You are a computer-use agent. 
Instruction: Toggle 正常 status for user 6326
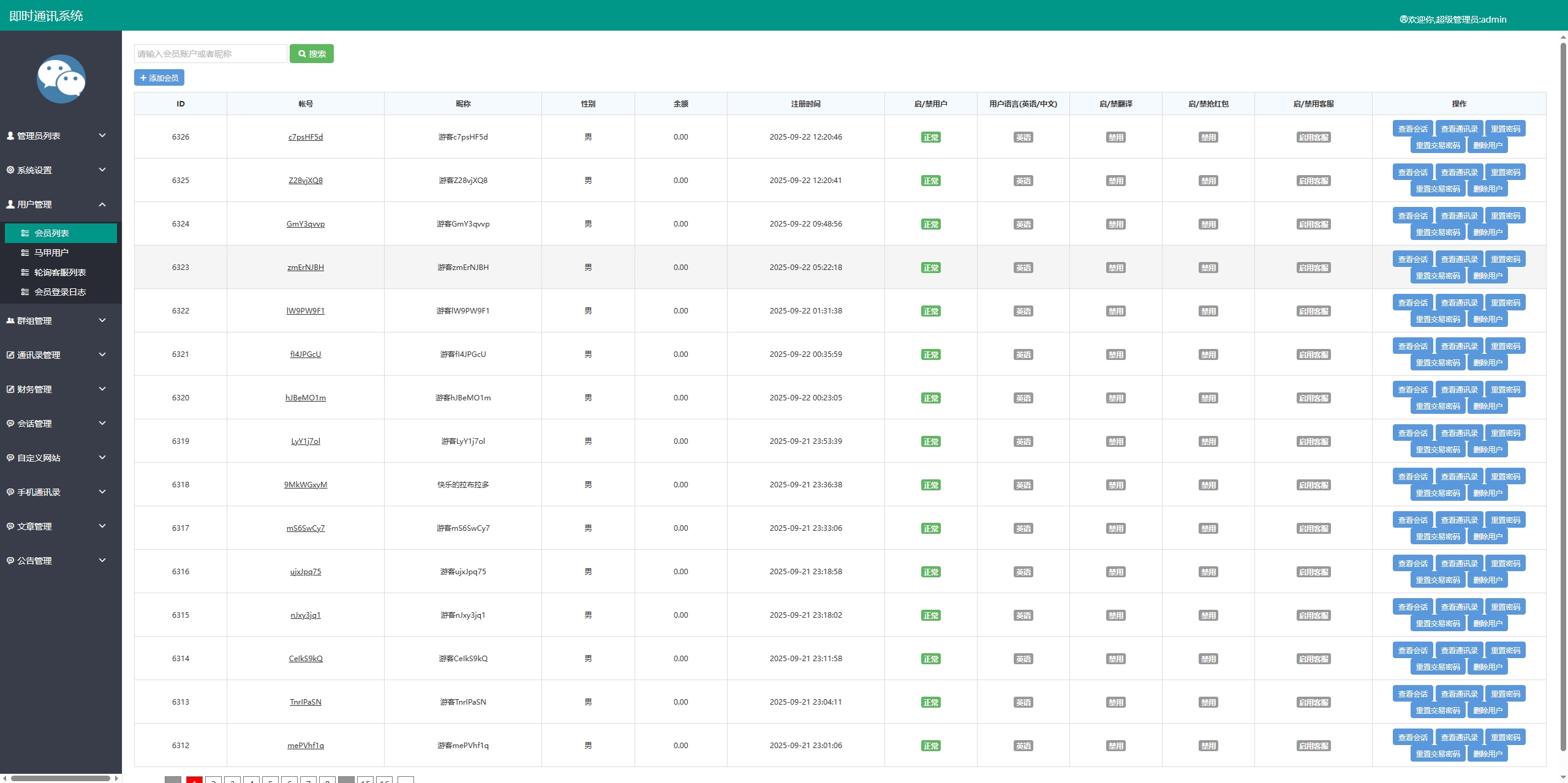(x=930, y=138)
